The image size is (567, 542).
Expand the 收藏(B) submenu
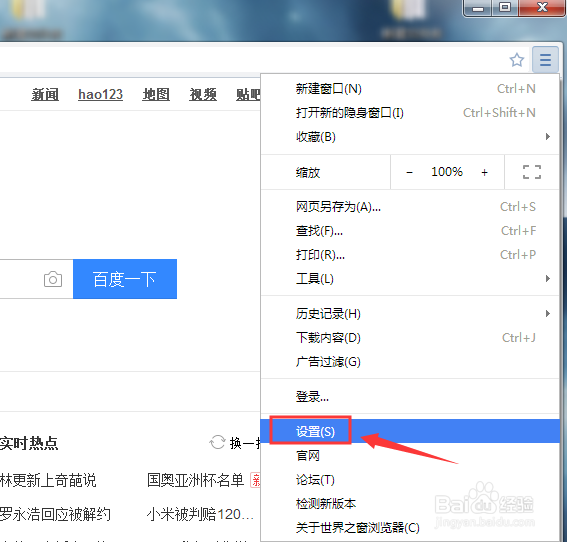(x=410, y=137)
